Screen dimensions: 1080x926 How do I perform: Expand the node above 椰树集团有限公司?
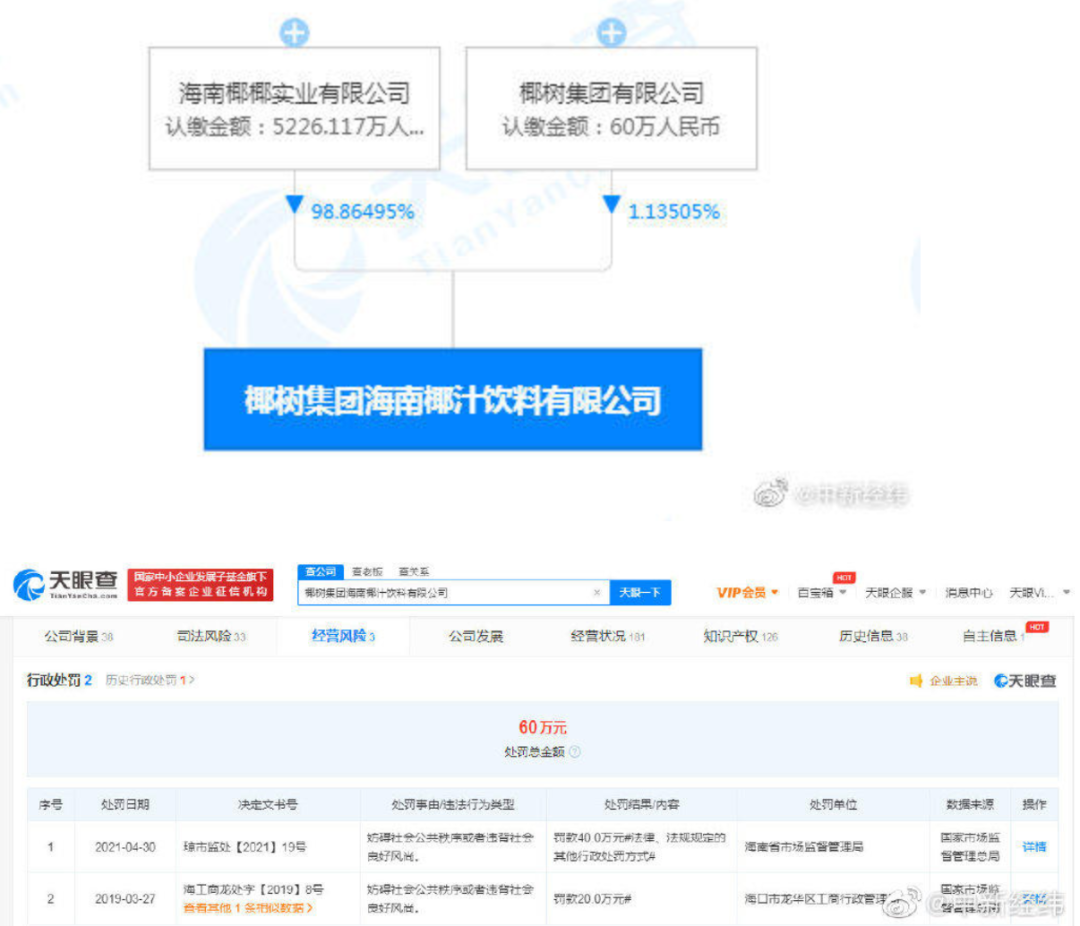tap(611, 32)
